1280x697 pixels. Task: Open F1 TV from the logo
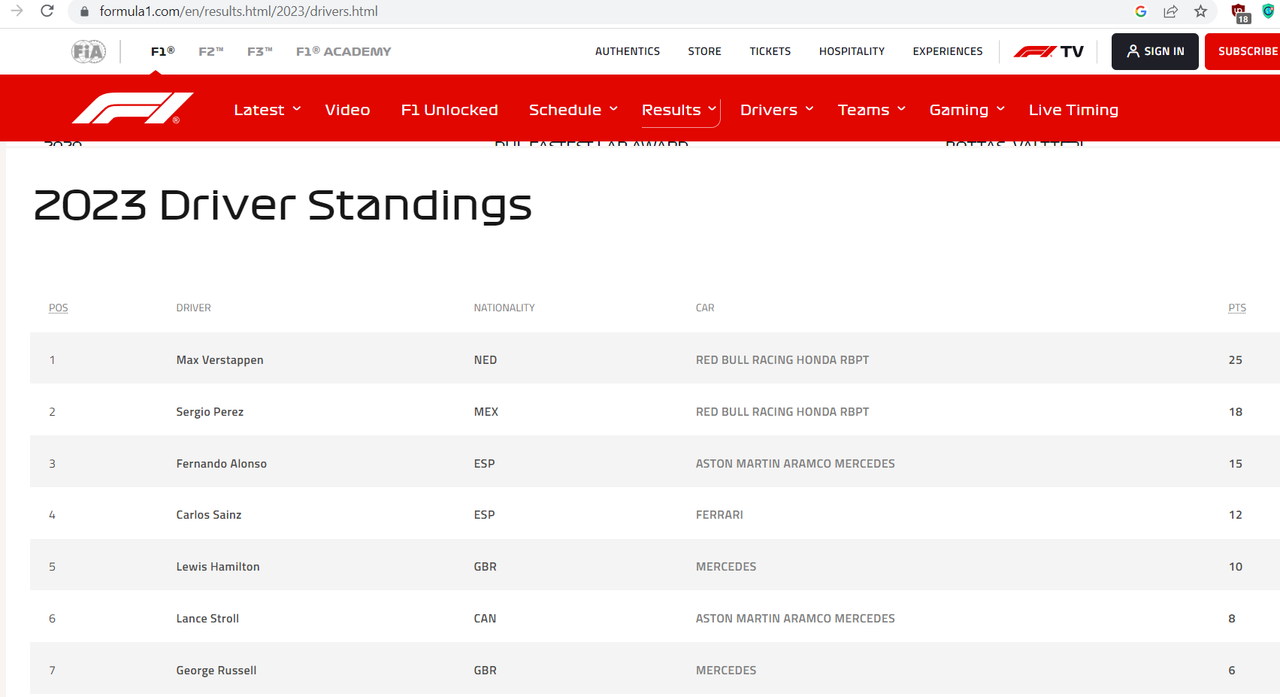click(x=1049, y=51)
